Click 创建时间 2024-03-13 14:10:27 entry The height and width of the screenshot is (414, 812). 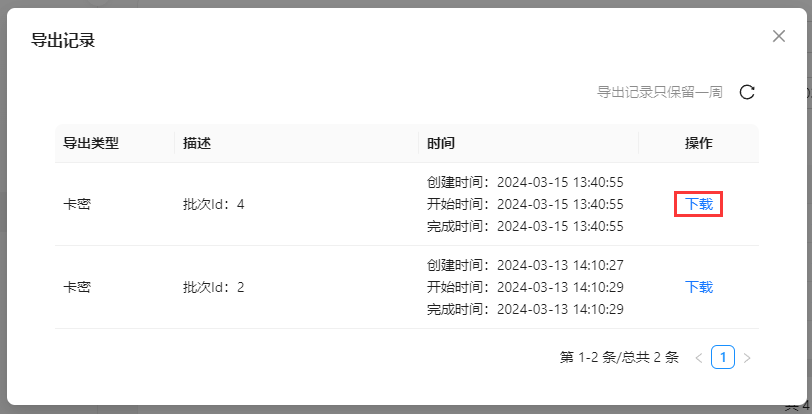click(x=525, y=265)
